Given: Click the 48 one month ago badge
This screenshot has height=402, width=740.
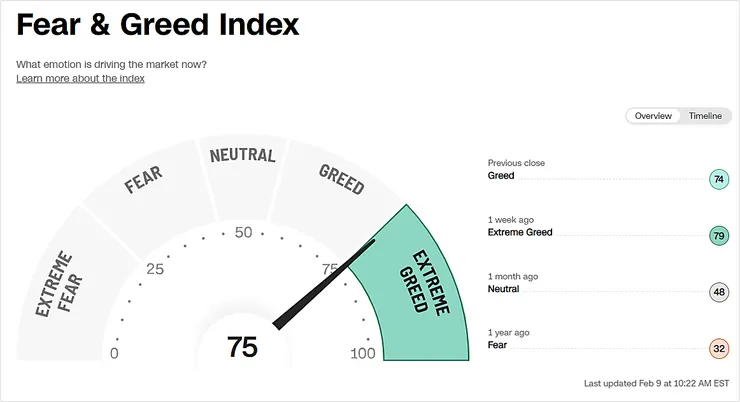Looking at the screenshot, I should (718, 293).
